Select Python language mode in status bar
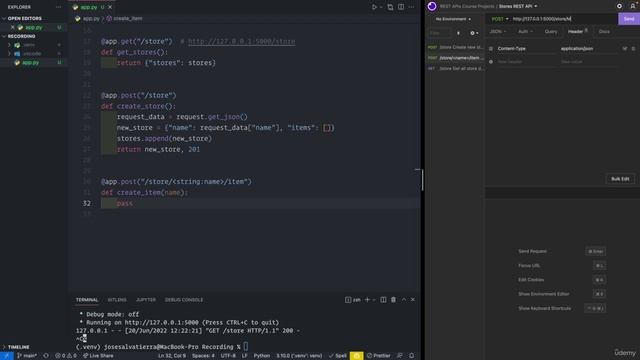This screenshot has width=640, height=360. 262,356
